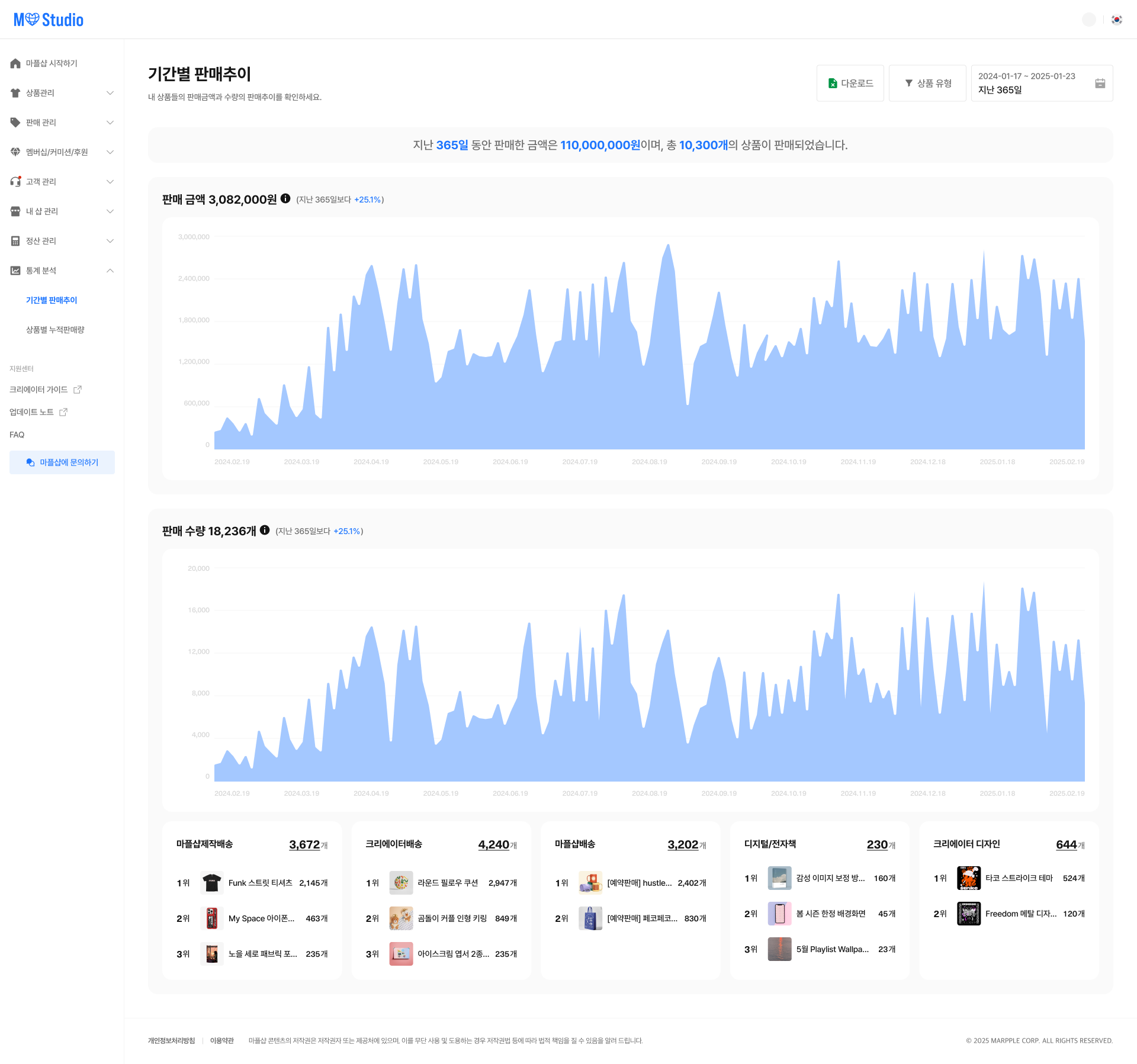This screenshot has height=1064, width=1137.
Task: Open the 개인정보처리방침 footer link
Action: click(x=171, y=1040)
